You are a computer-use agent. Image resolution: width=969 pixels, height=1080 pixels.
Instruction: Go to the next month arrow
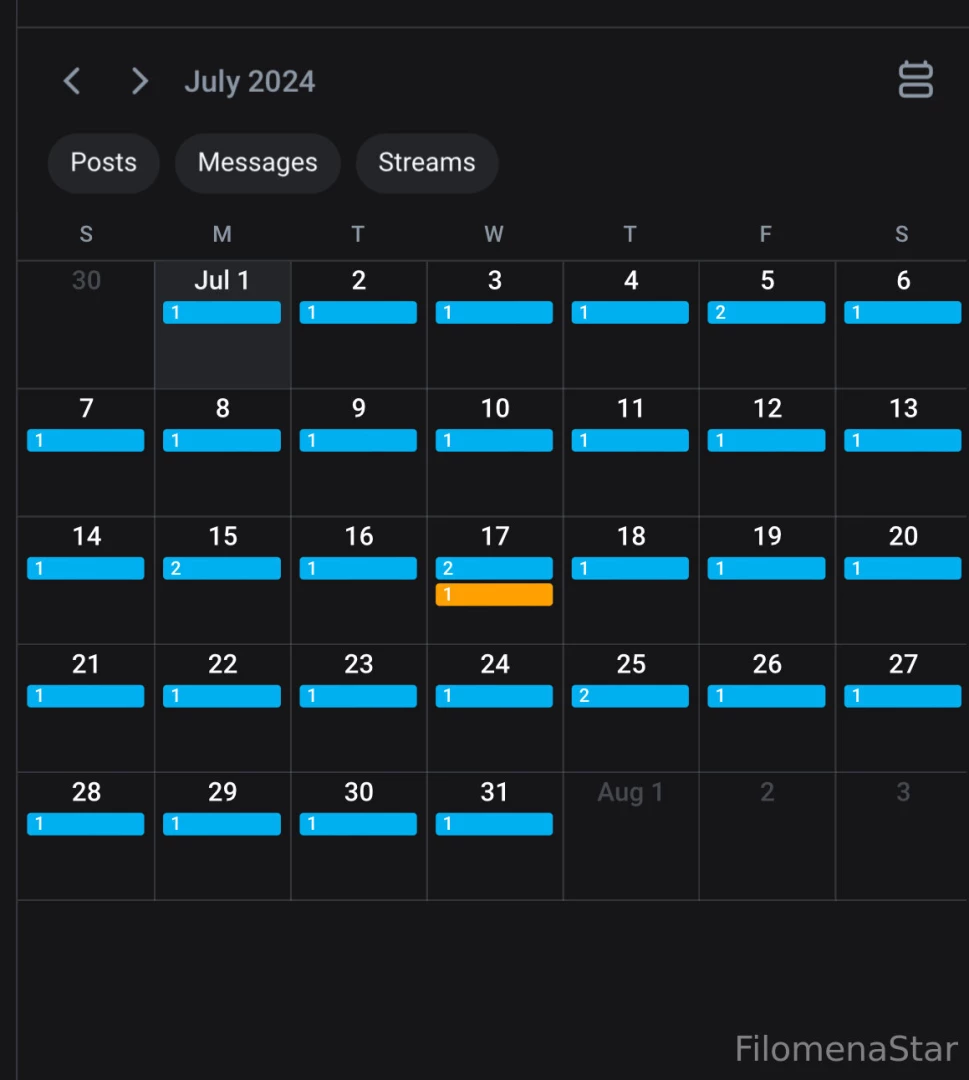click(140, 81)
